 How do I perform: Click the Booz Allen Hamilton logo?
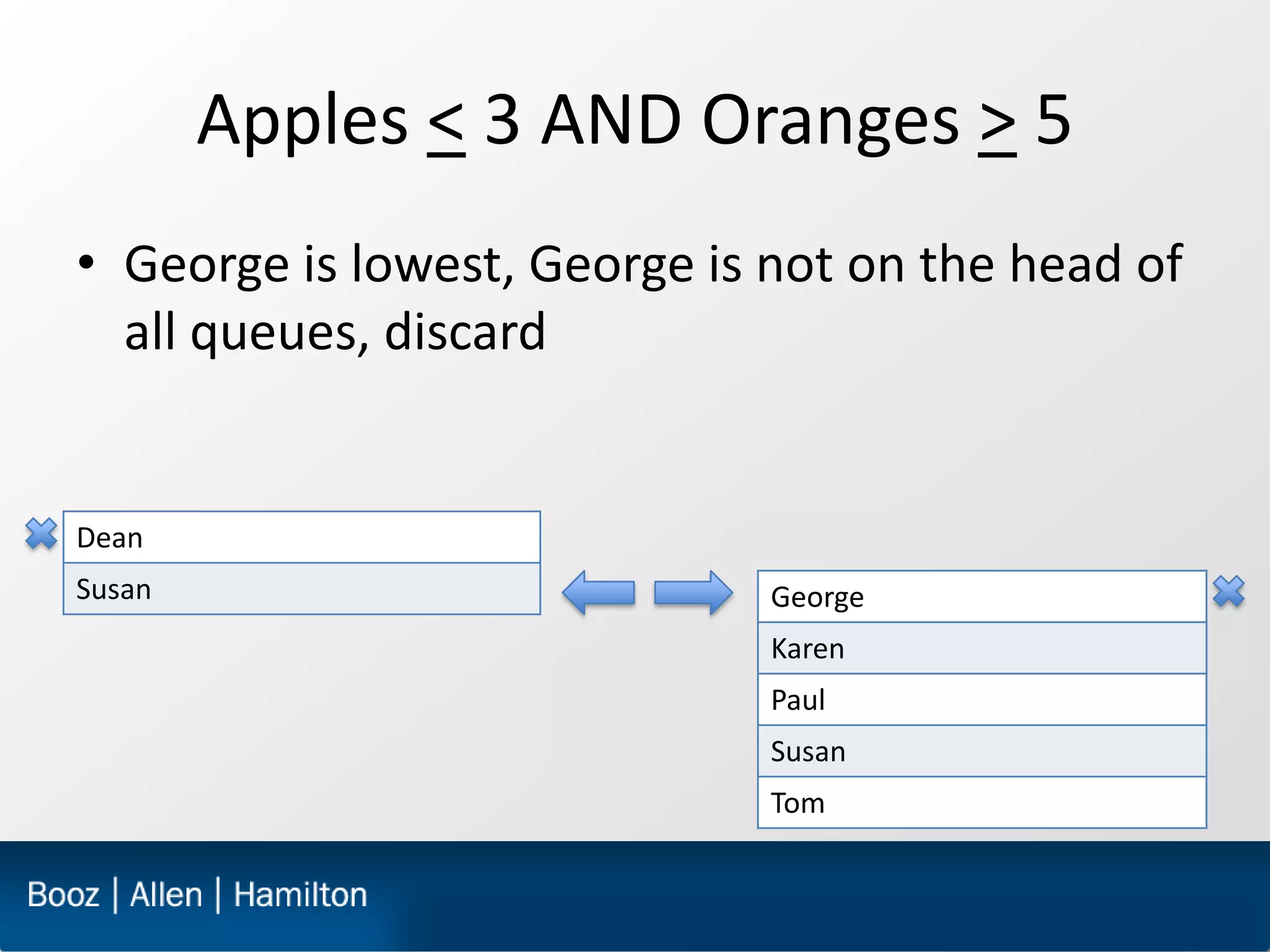tap(197, 895)
